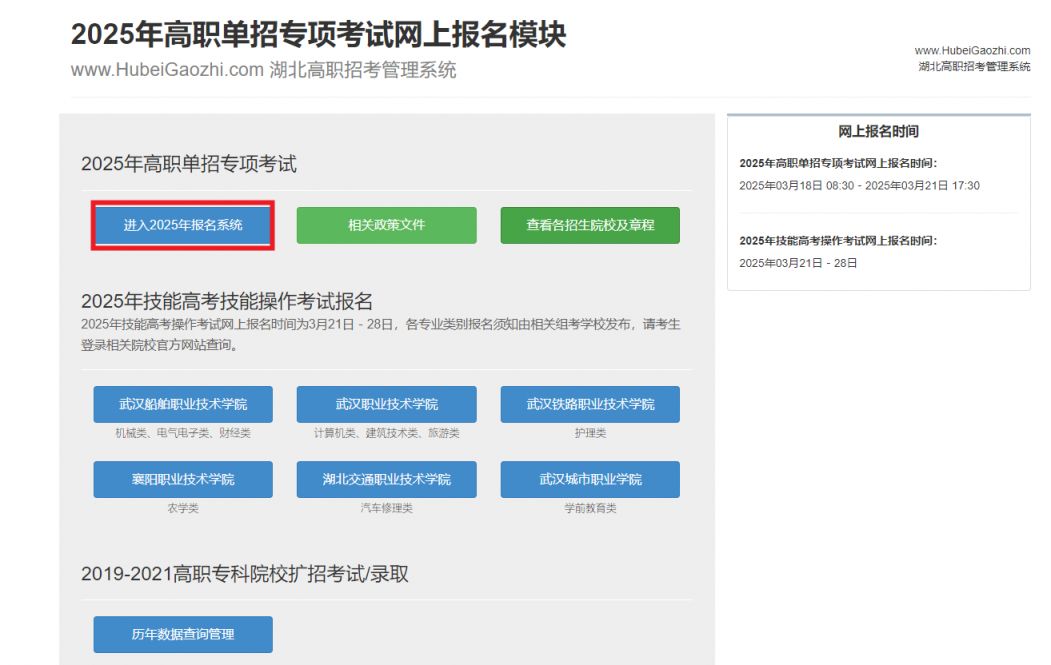The image size is (1051, 665).
Task: Open the 相关政策文件 button
Action: pos(387,225)
